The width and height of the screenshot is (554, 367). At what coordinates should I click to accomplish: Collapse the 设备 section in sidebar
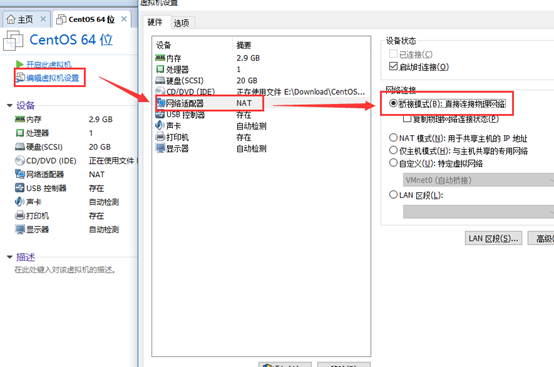(10, 105)
